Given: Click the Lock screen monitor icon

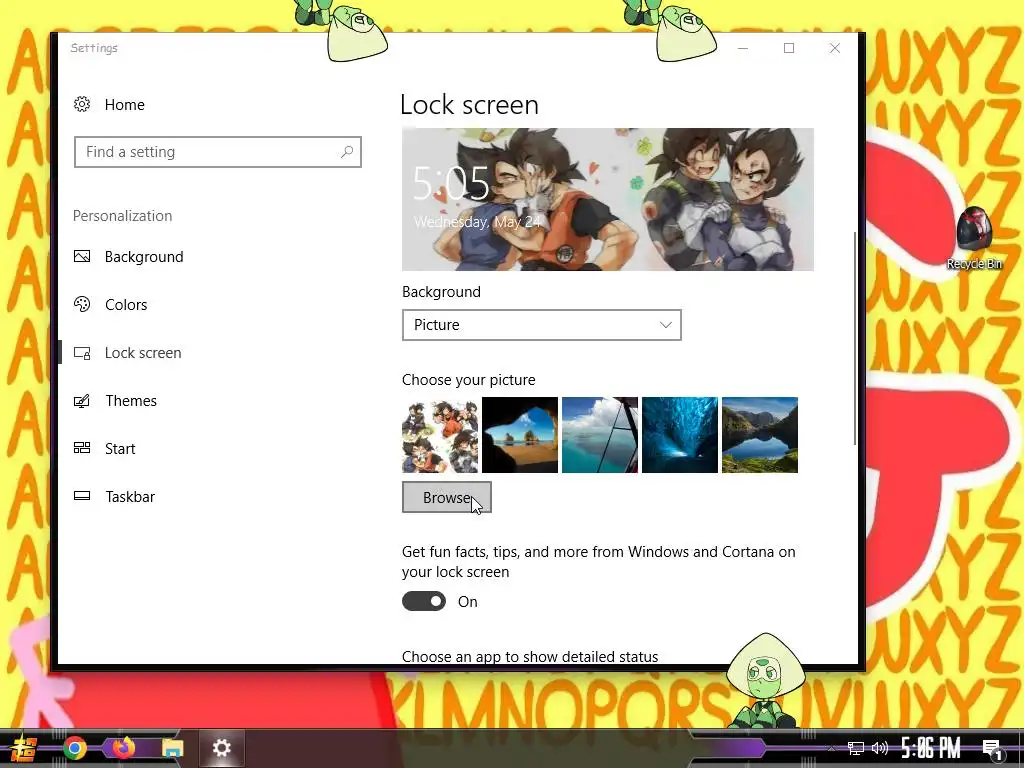Looking at the screenshot, I should tap(82, 353).
